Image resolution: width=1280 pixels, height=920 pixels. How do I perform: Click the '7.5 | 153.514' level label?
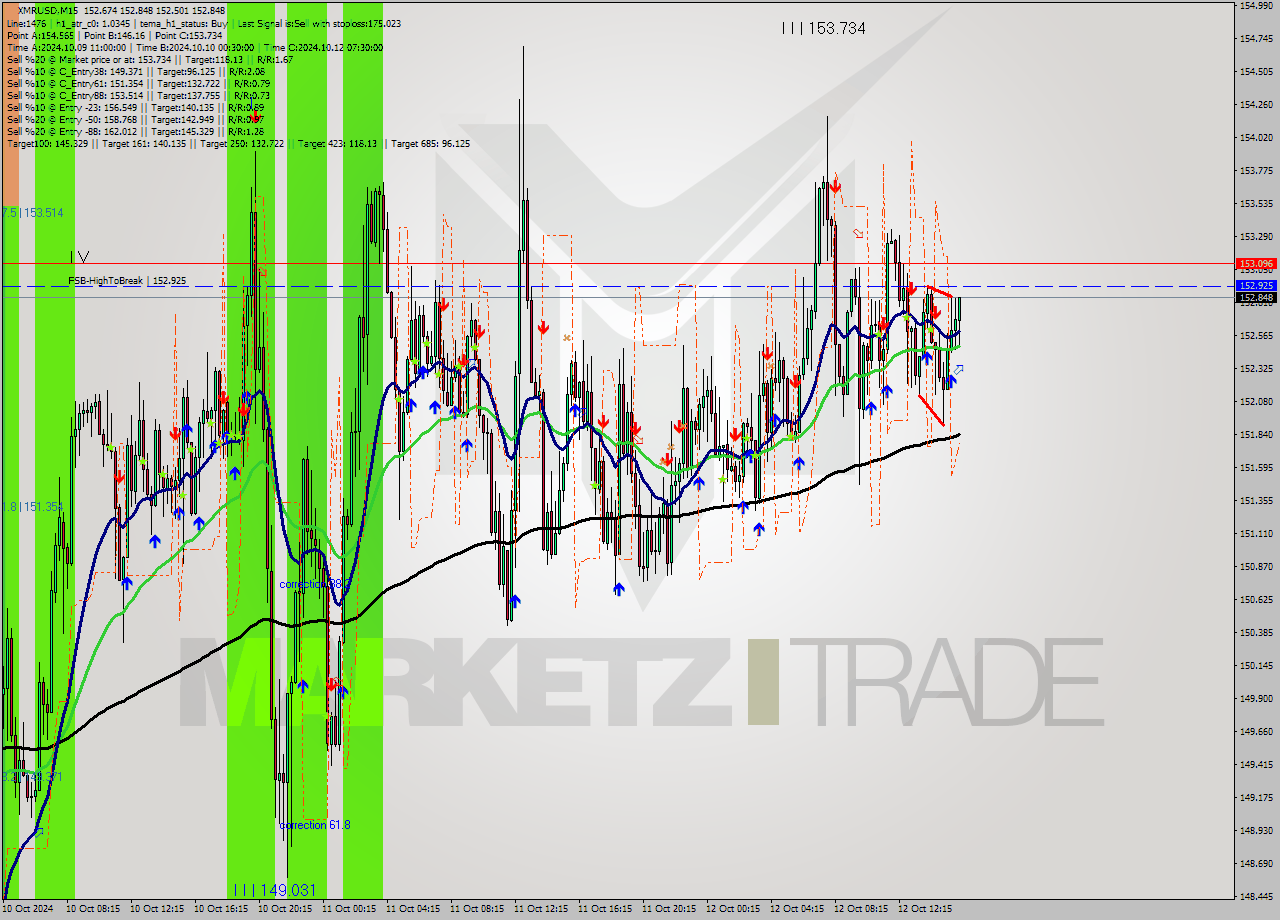coord(32,213)
